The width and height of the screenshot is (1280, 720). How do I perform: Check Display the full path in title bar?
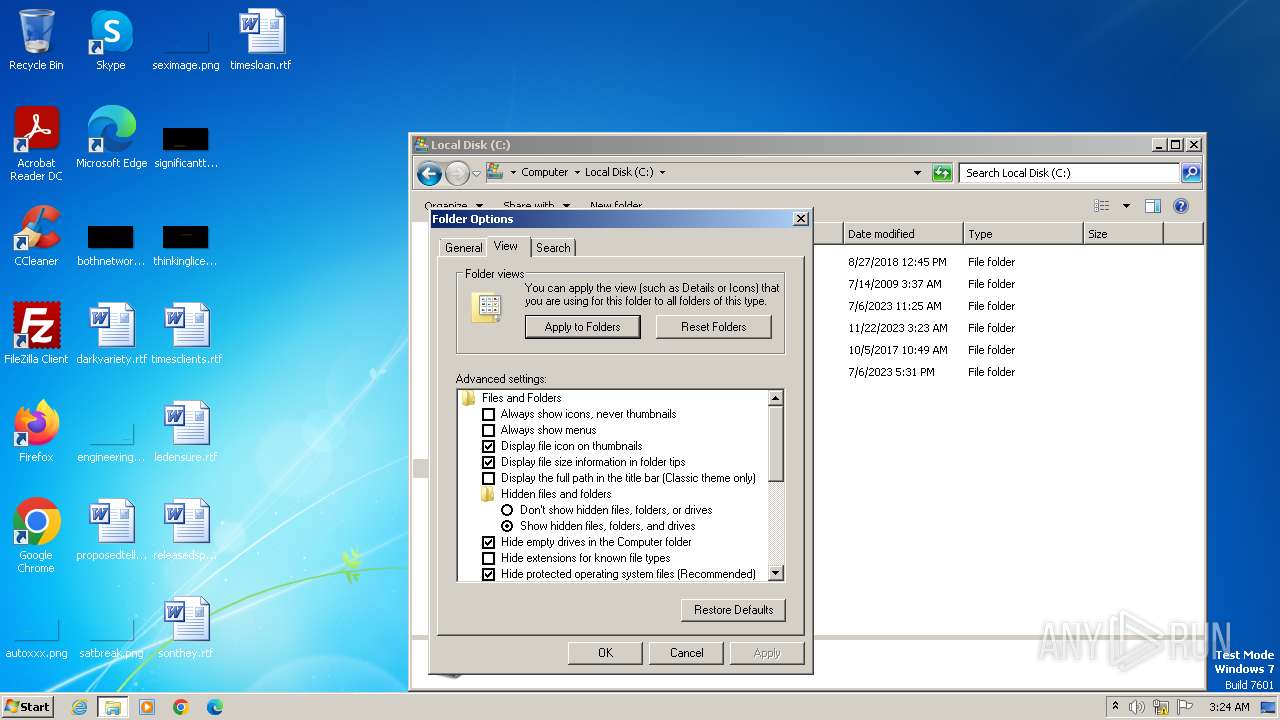489,478
